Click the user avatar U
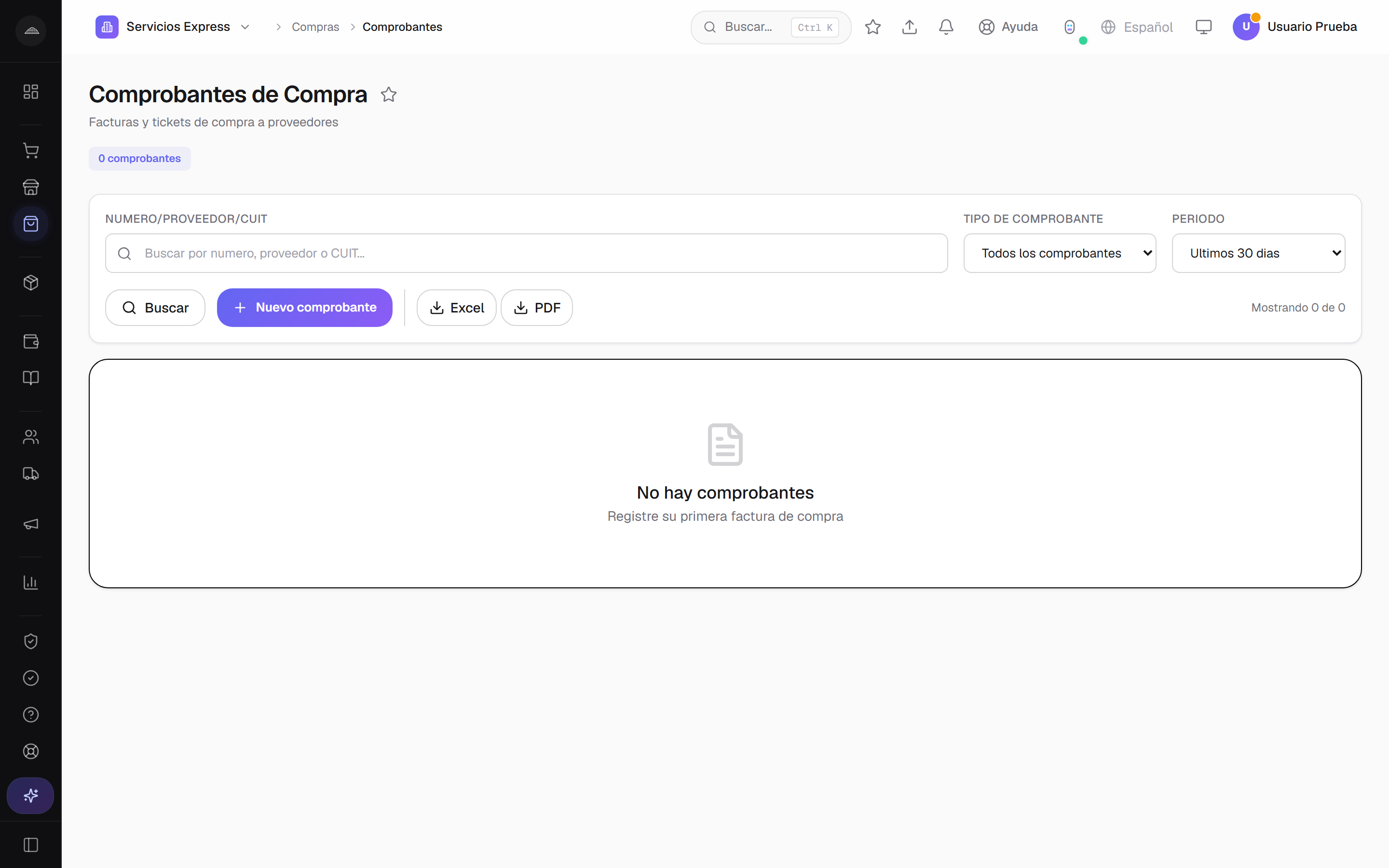The height and width of the screenshot is (868, 1389). [x=1246, y=27]
